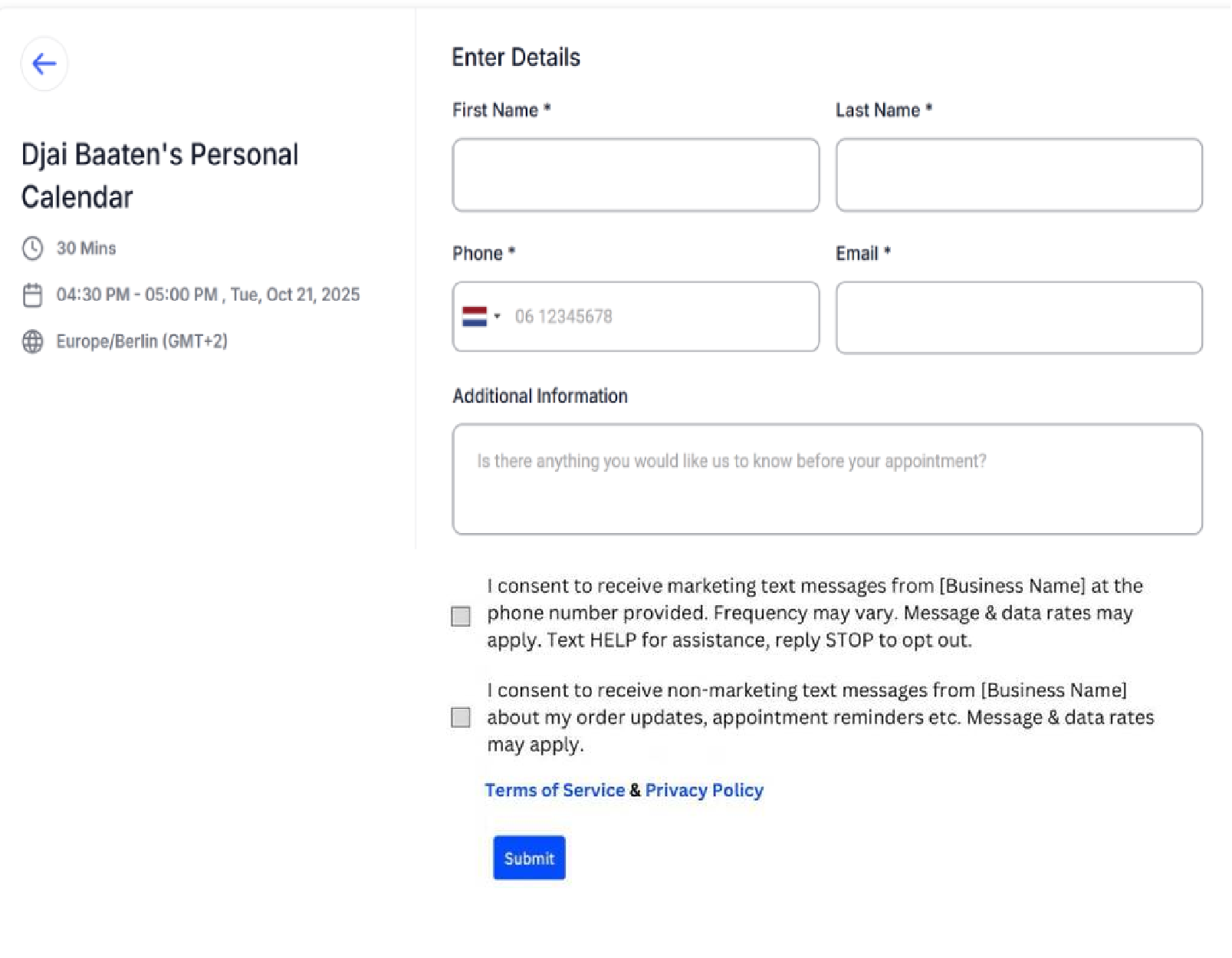Click the back arrow icon
Image resolution: width=1232 pixels, height=958 pixels.
44,64
